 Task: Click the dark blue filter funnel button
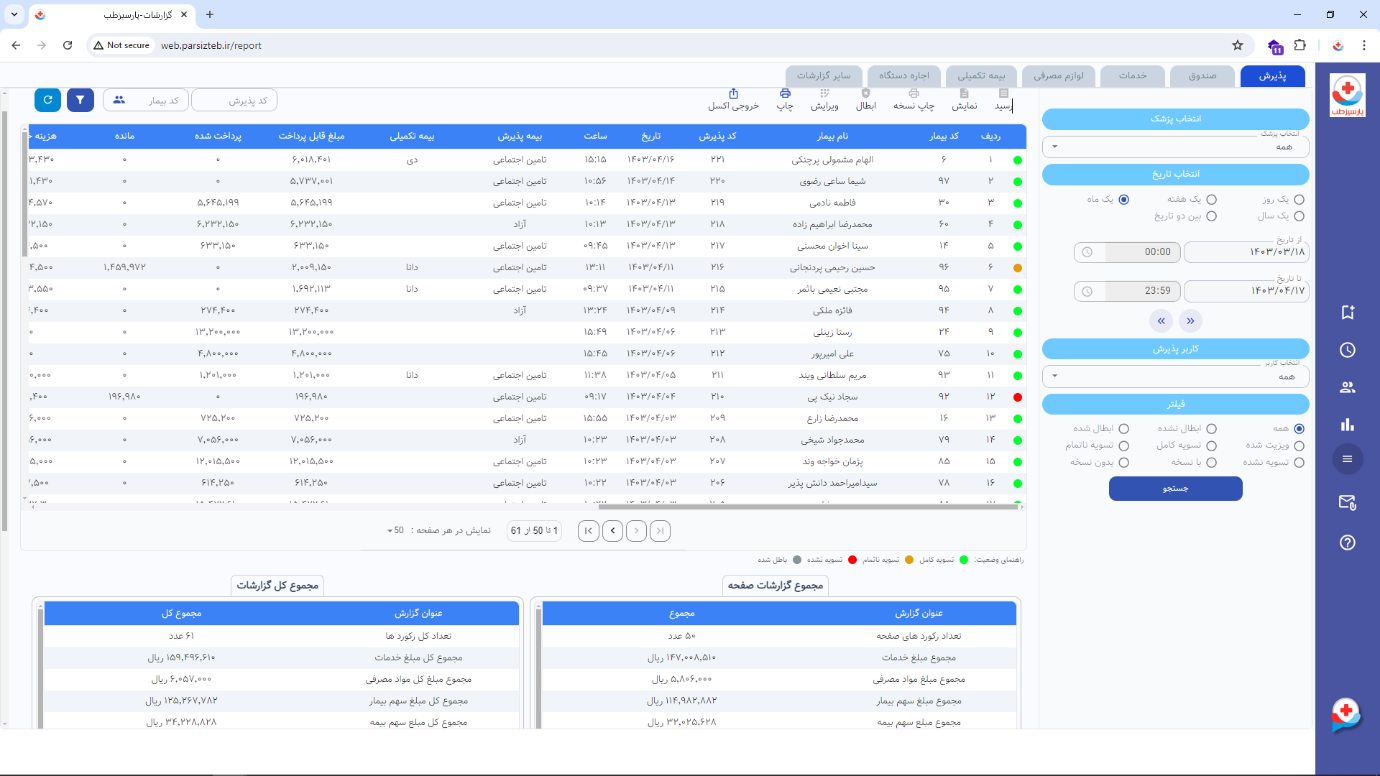80,100
